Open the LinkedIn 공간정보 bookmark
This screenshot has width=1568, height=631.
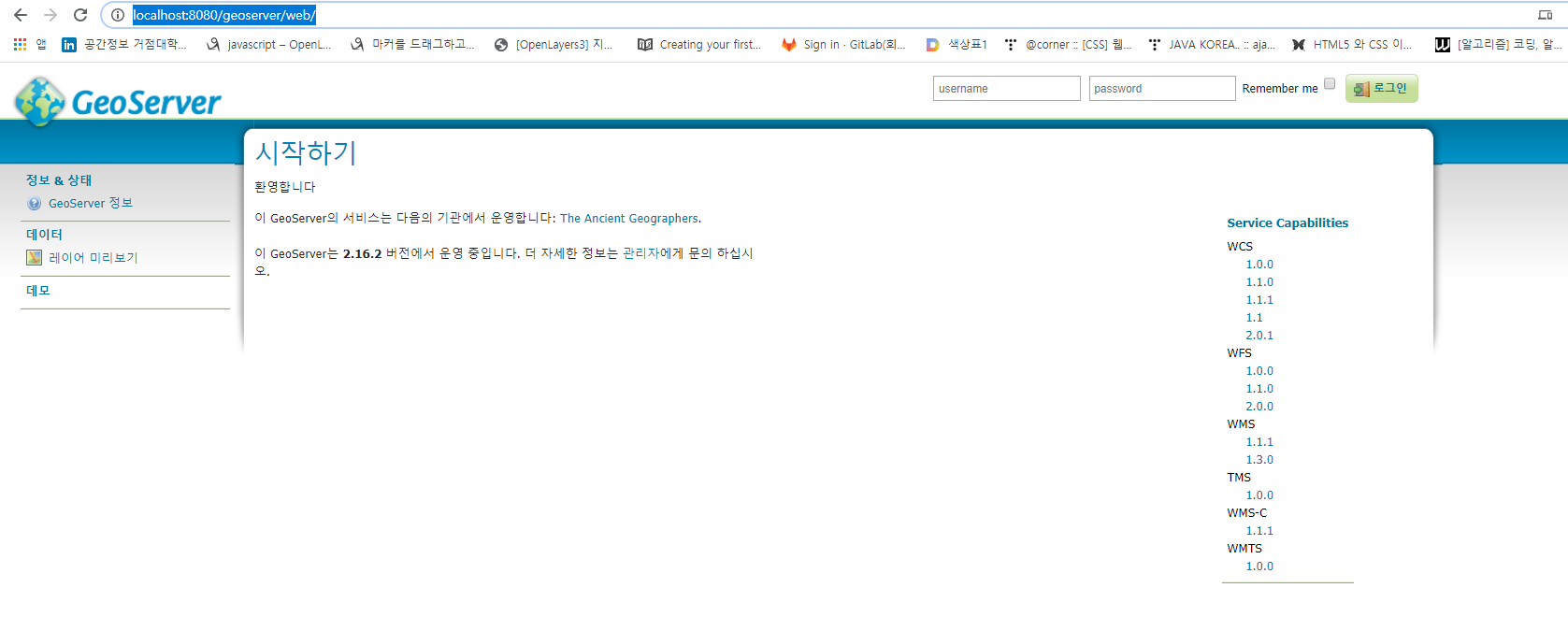coord(123,44)
